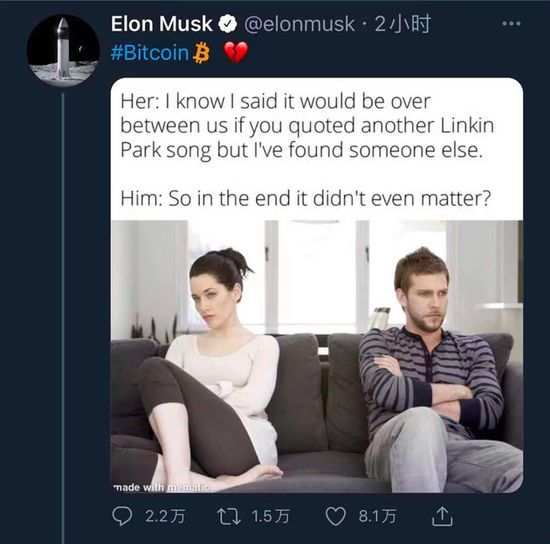Screen dimensions: 550x544
Task: Expand the couple on couch photo
Action: click(317, 356)
